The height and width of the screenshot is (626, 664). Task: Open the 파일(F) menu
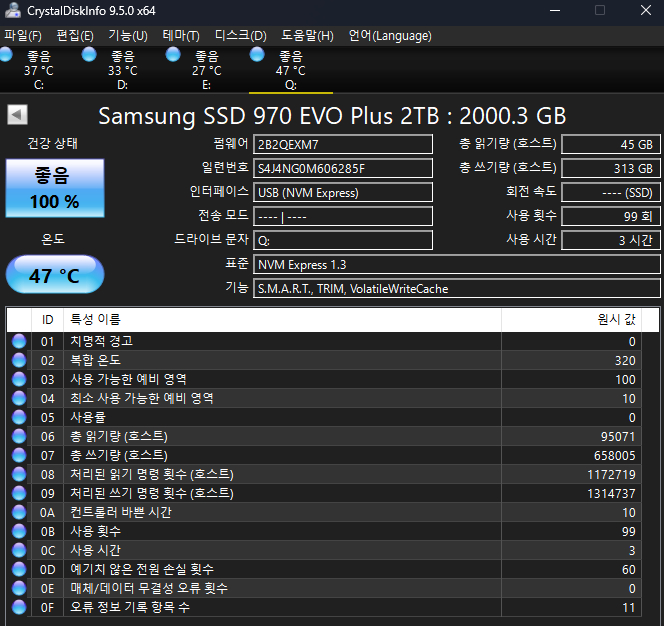(x=23, y=36)
